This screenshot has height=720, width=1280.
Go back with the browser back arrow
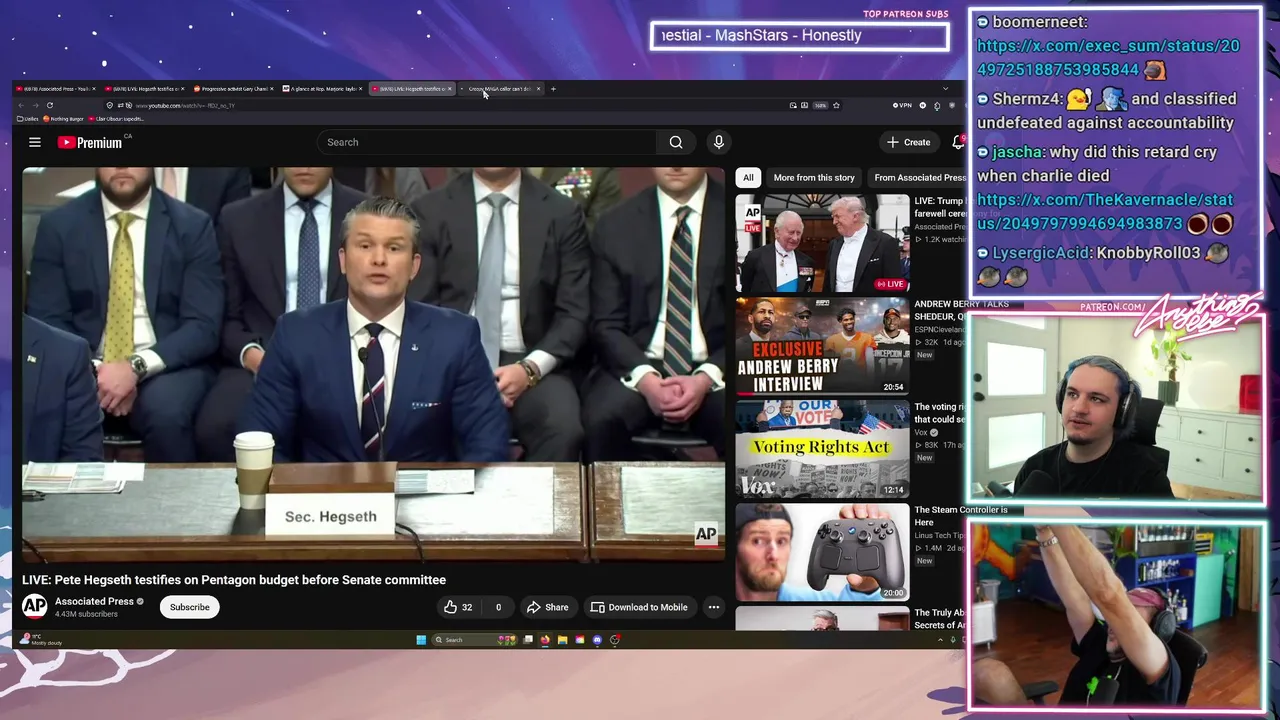(x=22, y=105)
